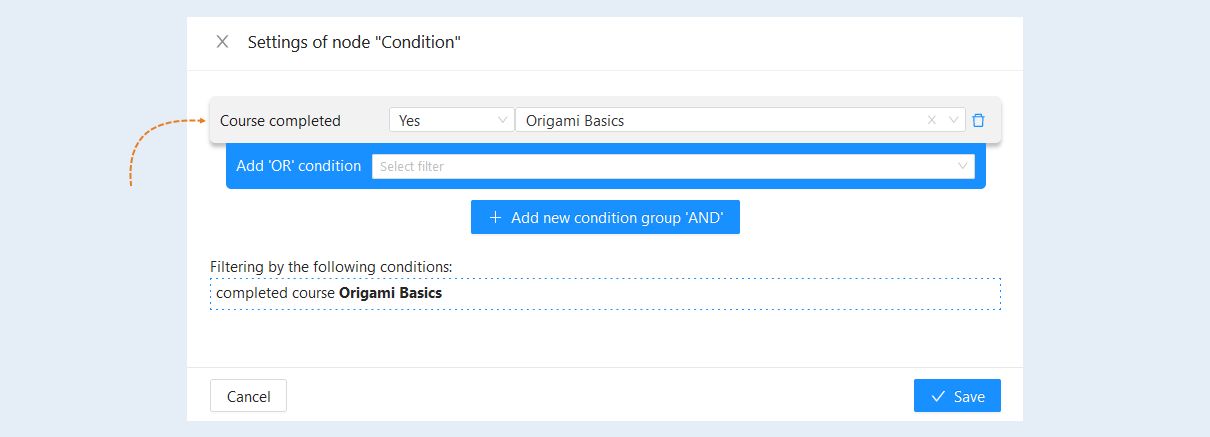Cancel the condition settings
The image size is (1210, 437).
(248, 396)
